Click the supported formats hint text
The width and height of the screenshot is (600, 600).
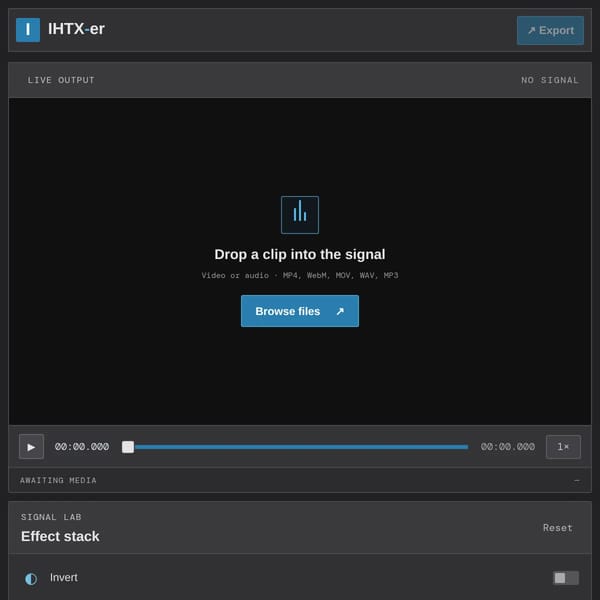300,275
